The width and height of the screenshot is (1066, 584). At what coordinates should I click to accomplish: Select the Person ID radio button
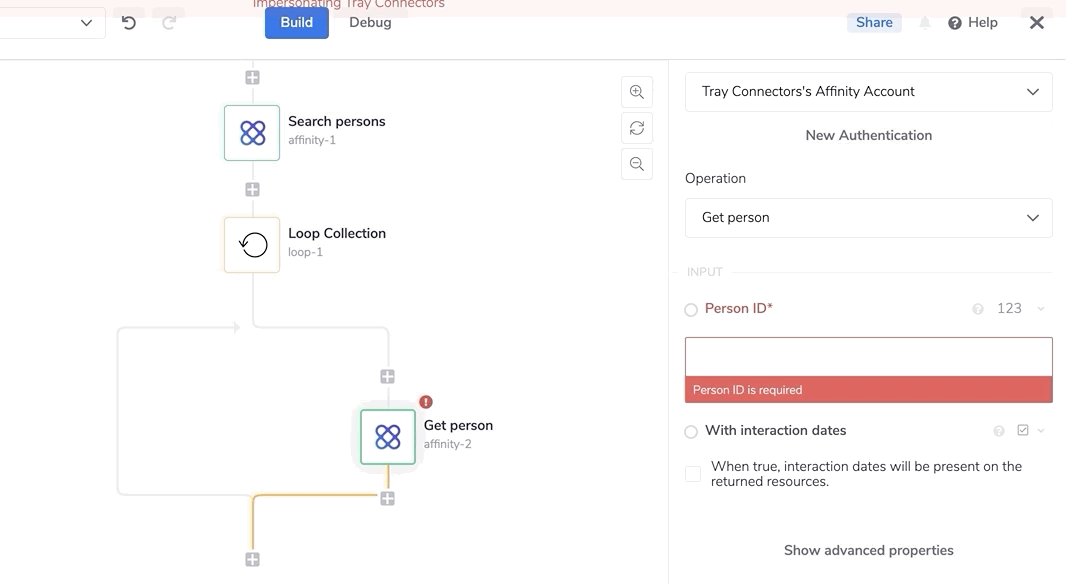click(x=691, y=310)
